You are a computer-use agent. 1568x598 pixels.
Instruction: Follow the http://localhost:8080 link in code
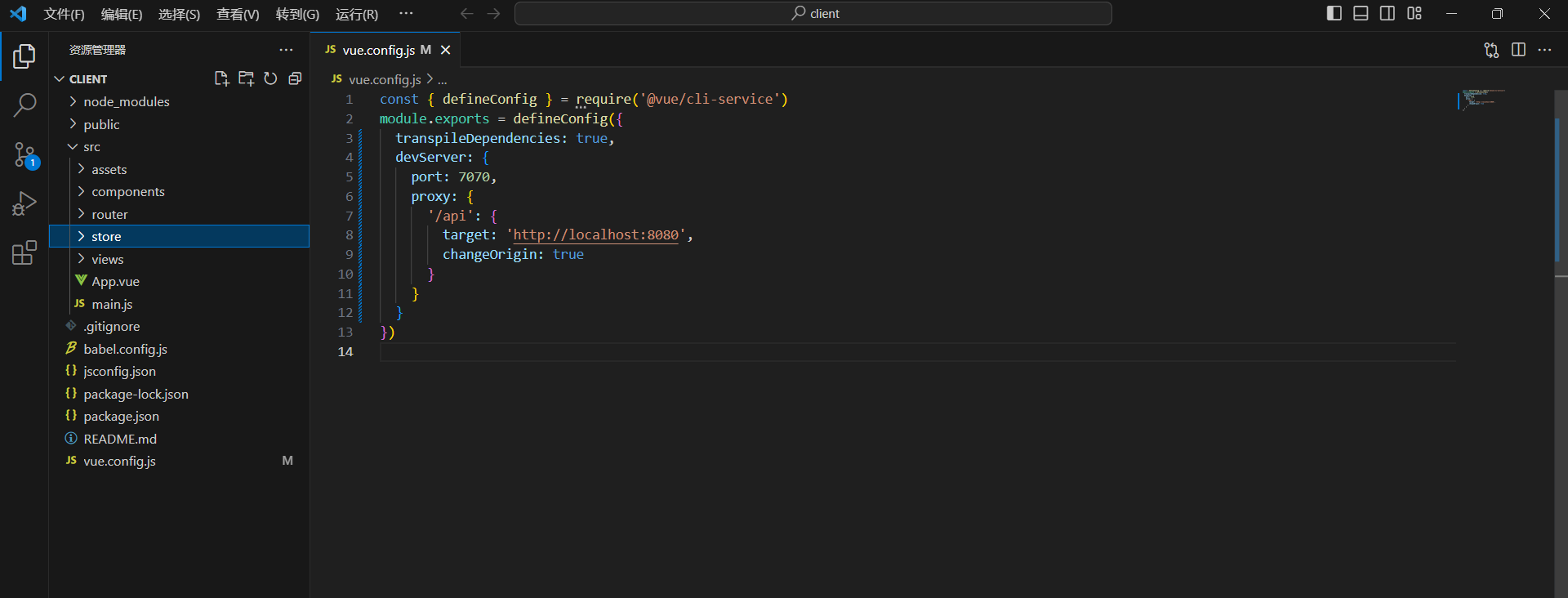tap(595, 235)
